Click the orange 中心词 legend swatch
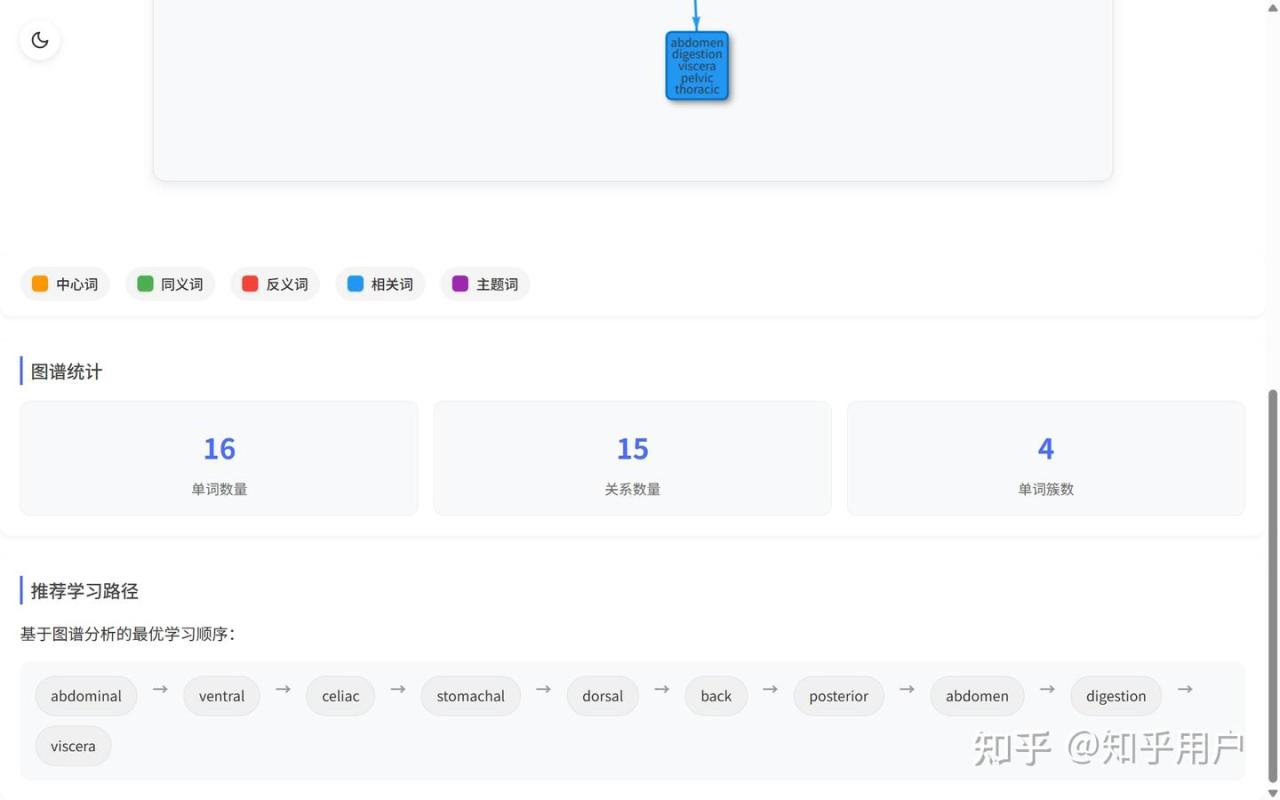 pos(40,284)
